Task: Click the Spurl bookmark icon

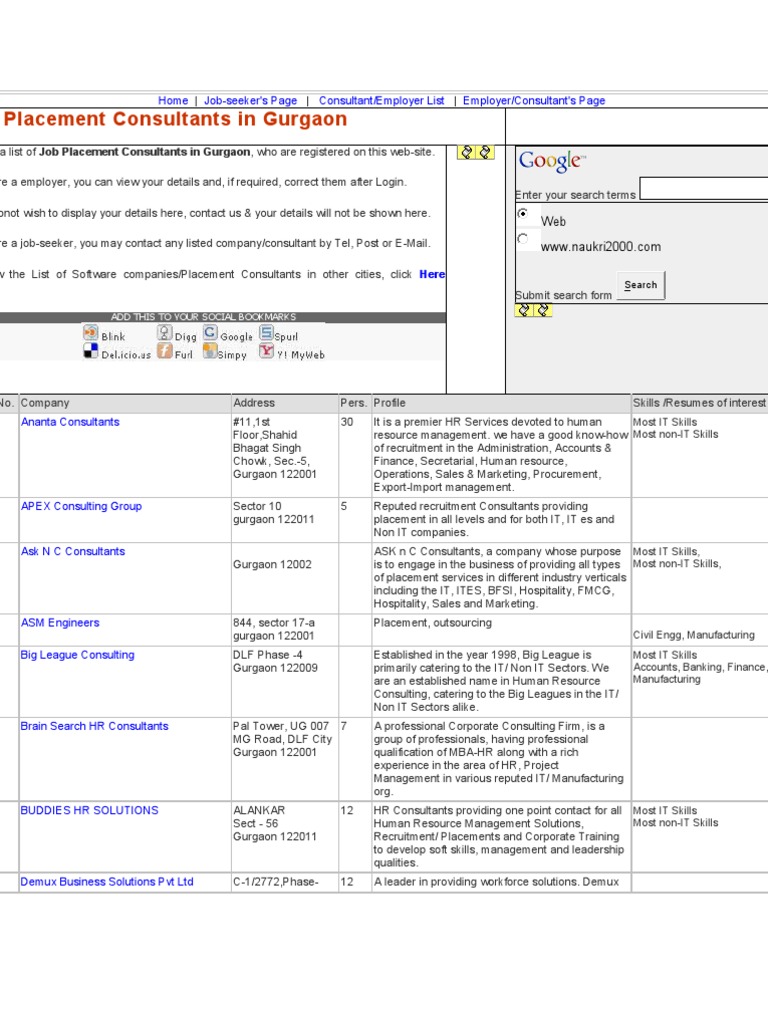Action: [x=266, y=334]
